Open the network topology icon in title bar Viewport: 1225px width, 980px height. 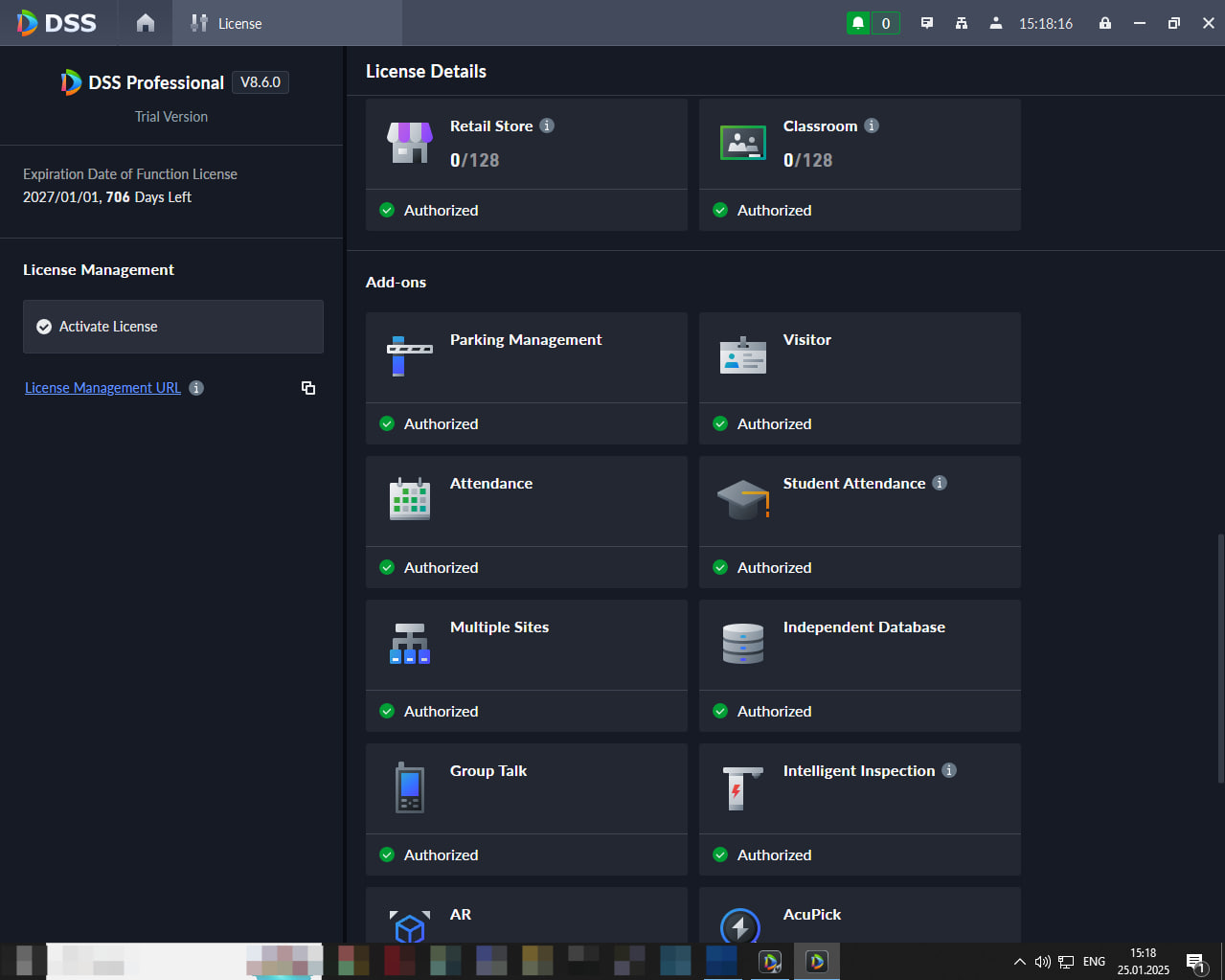pyautogui.click(x=962, y=23)
